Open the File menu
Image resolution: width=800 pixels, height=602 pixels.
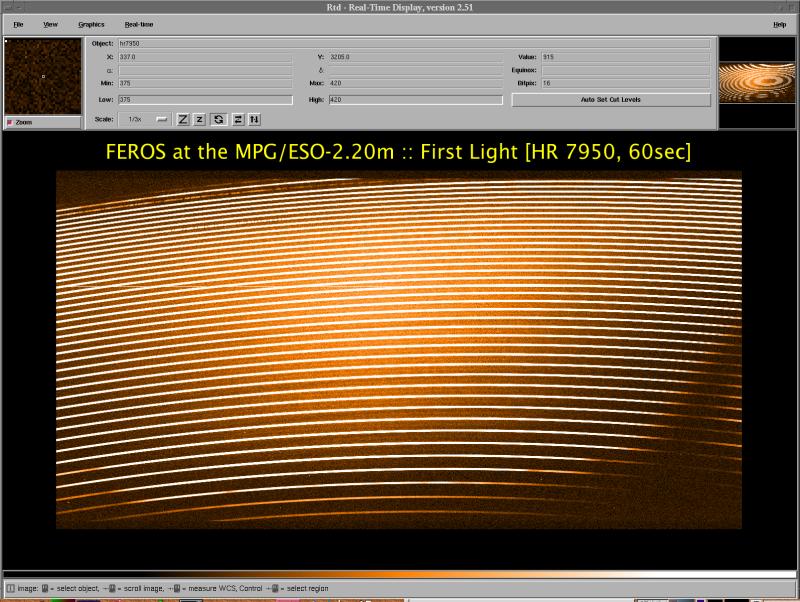18,24
